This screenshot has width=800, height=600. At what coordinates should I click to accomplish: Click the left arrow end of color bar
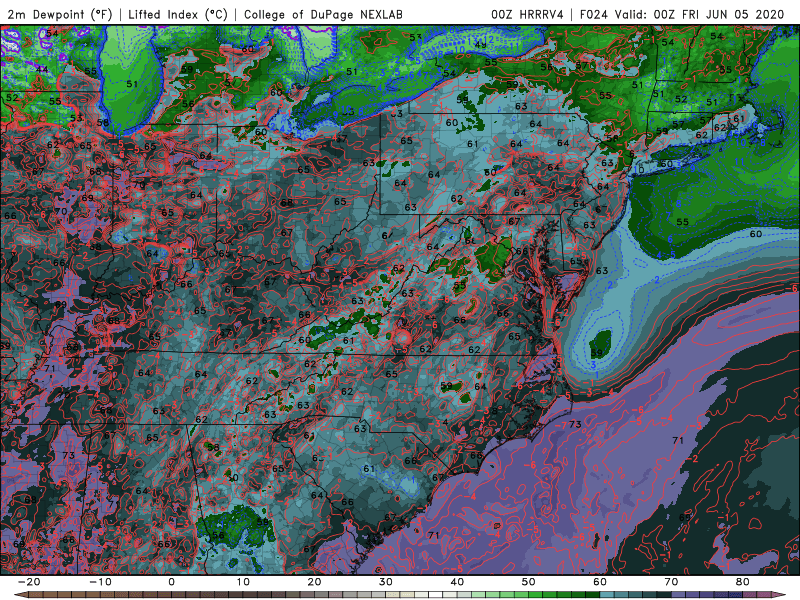click(20, 595)
